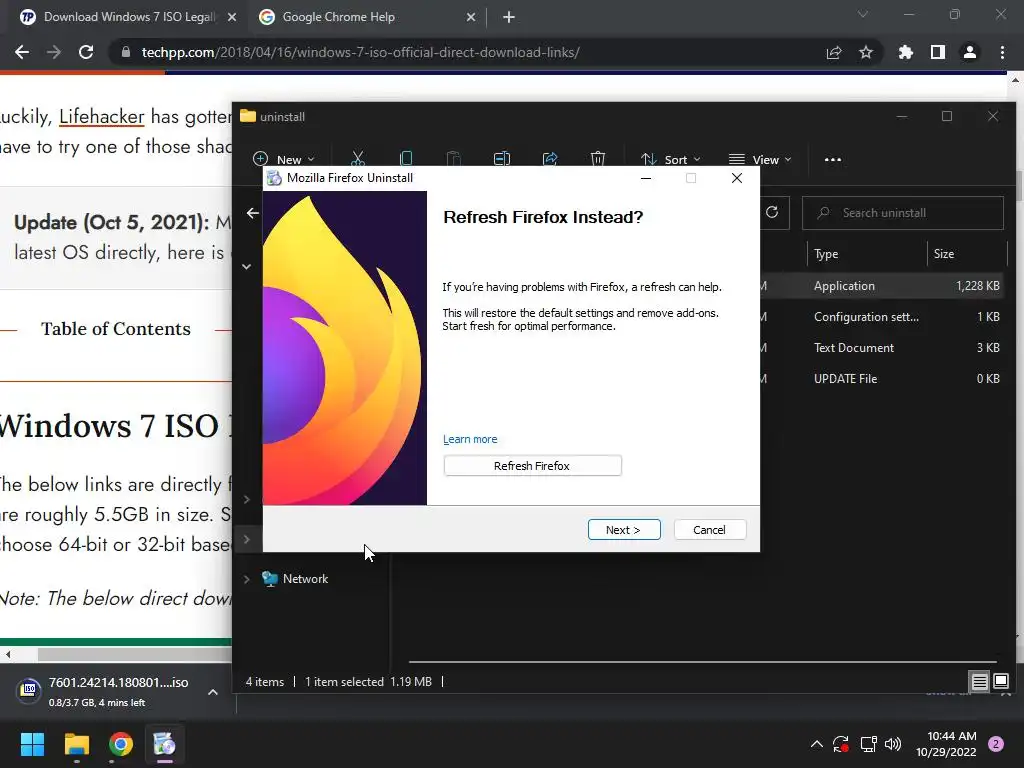Click the Explorer address refresh icon
This screenshot has width=1024, height=768.
(772, 212)
